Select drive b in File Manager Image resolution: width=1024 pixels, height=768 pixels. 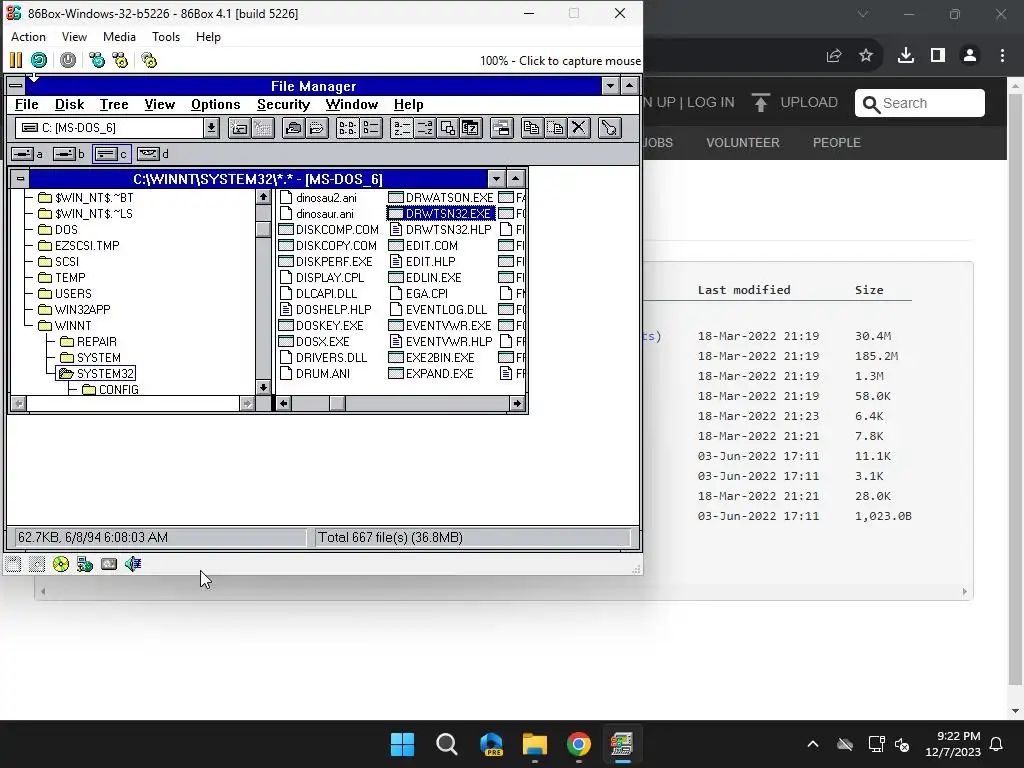click(x=69, y=154)
